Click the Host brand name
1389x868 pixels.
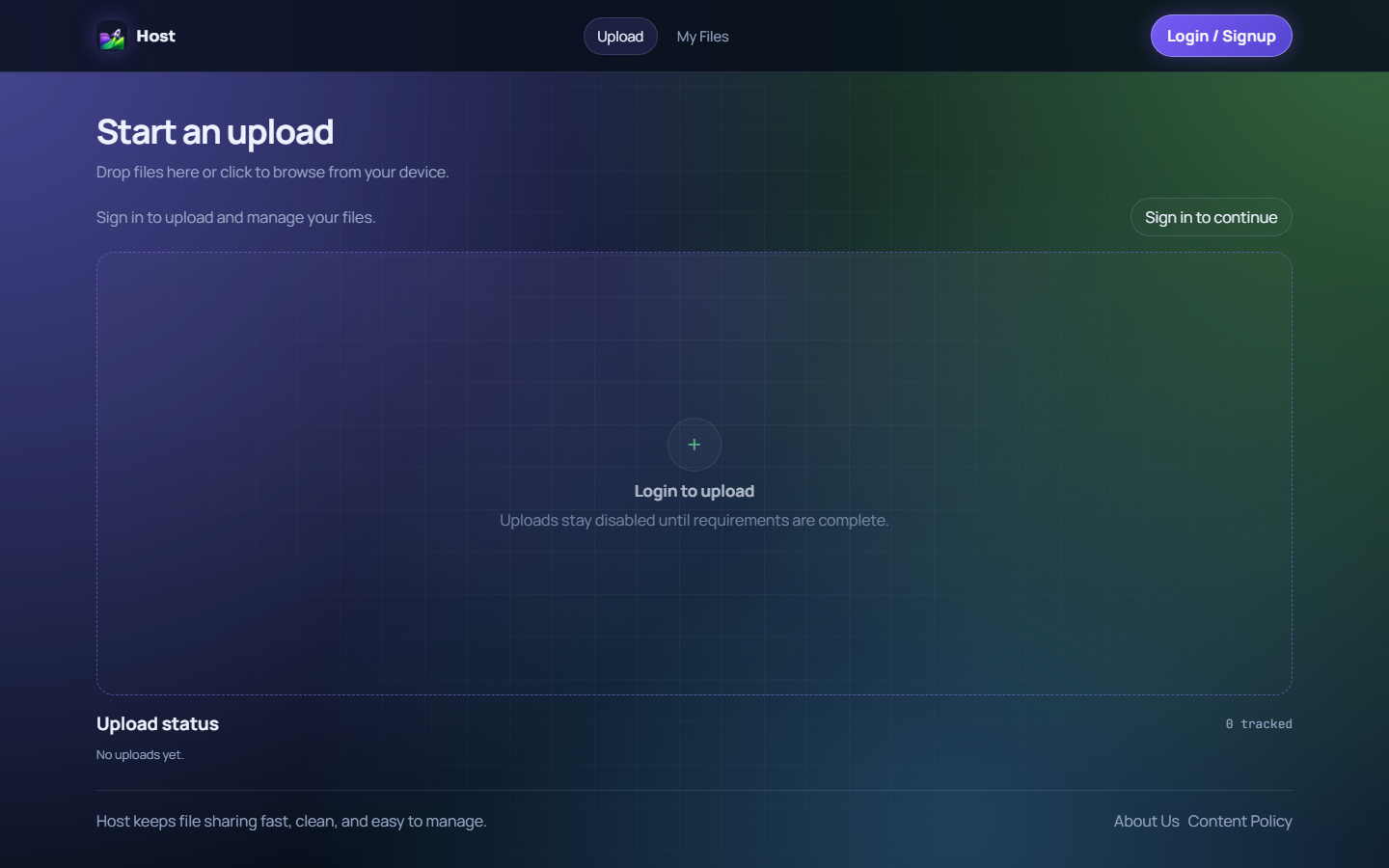tap(155, 36)
